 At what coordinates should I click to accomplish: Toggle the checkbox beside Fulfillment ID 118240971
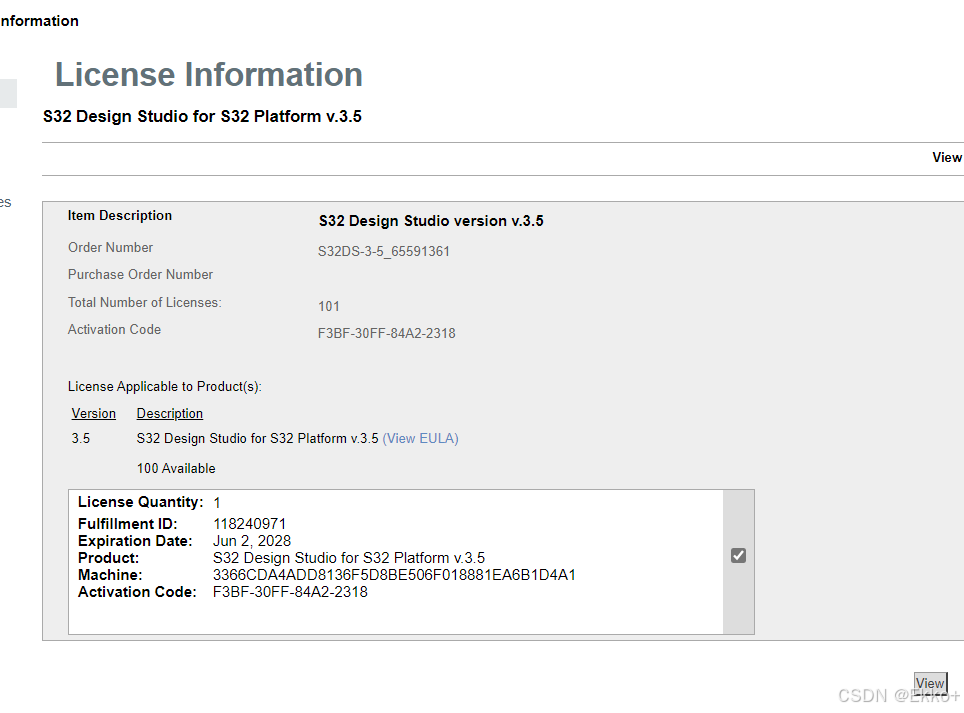pyautogui.click(x=738, y=556)
